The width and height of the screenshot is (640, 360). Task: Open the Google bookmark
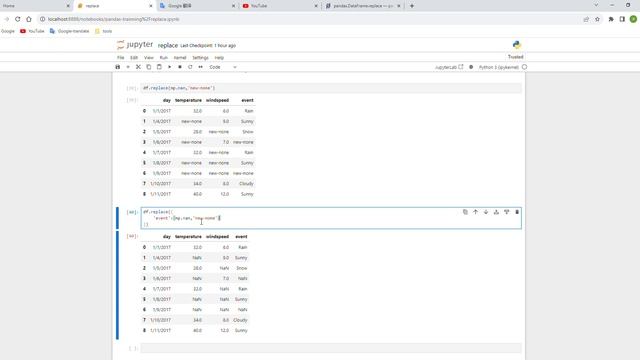(8, 31)
